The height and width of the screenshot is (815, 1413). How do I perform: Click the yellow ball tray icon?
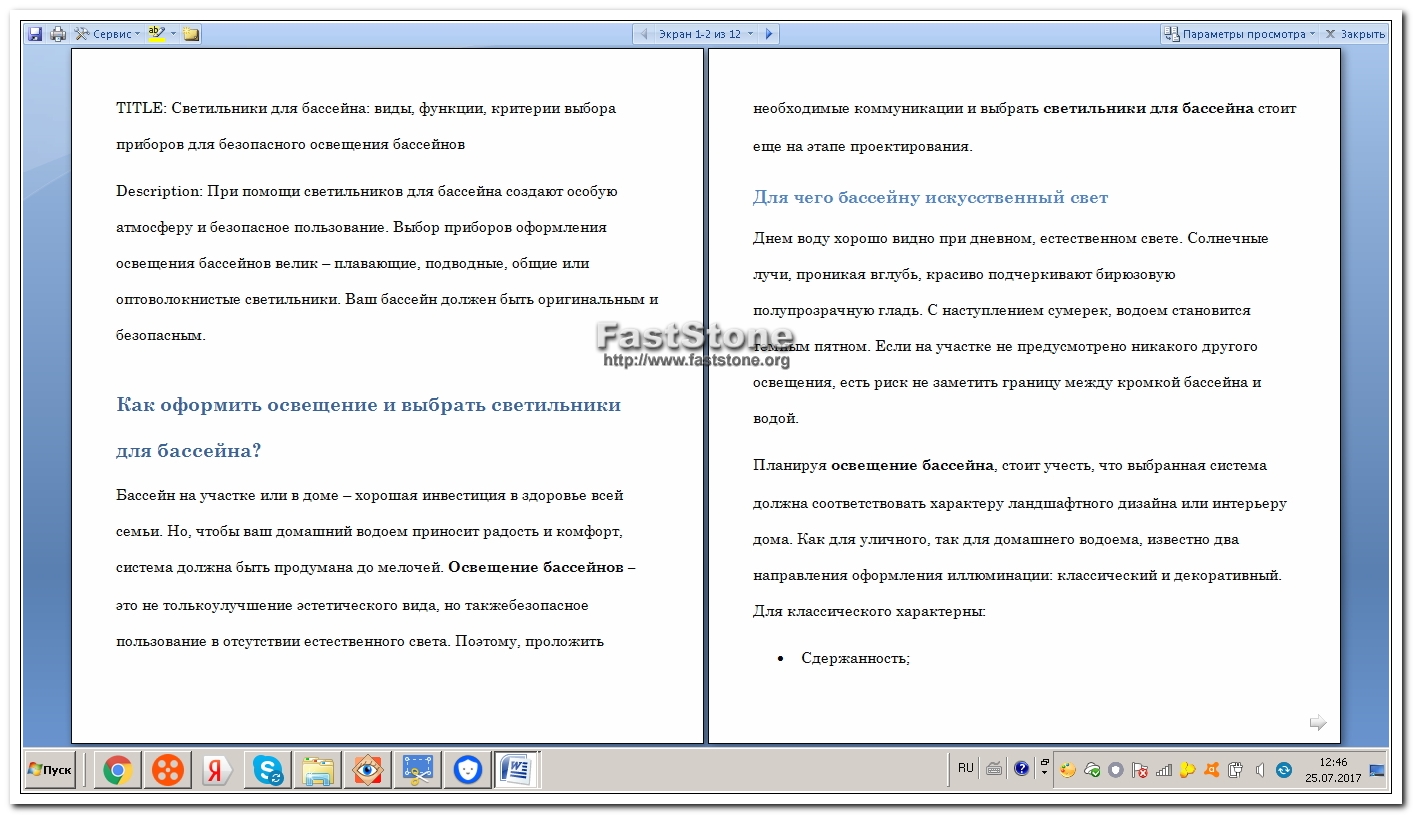coord(1067,770)
